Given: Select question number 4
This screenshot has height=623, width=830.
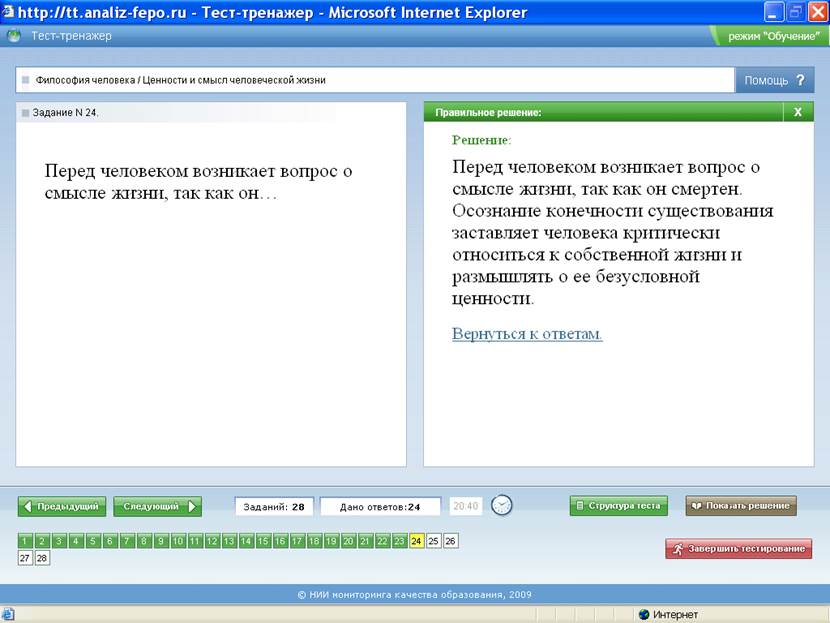Looking at the screenshot, I should pos(76,541).
